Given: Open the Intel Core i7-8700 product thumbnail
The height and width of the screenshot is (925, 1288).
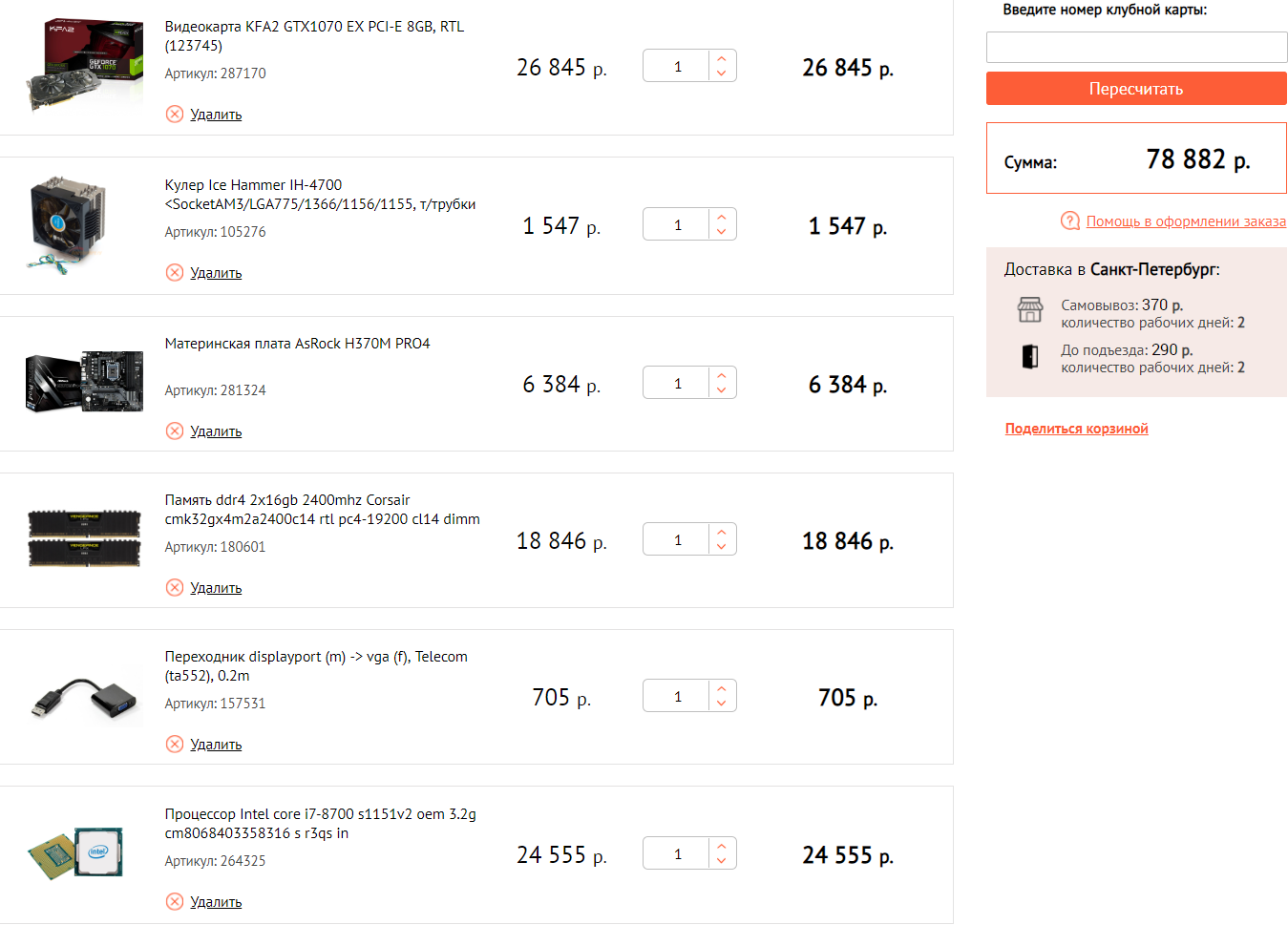Looking at the screenshot, I should click(x=76, y=854).
